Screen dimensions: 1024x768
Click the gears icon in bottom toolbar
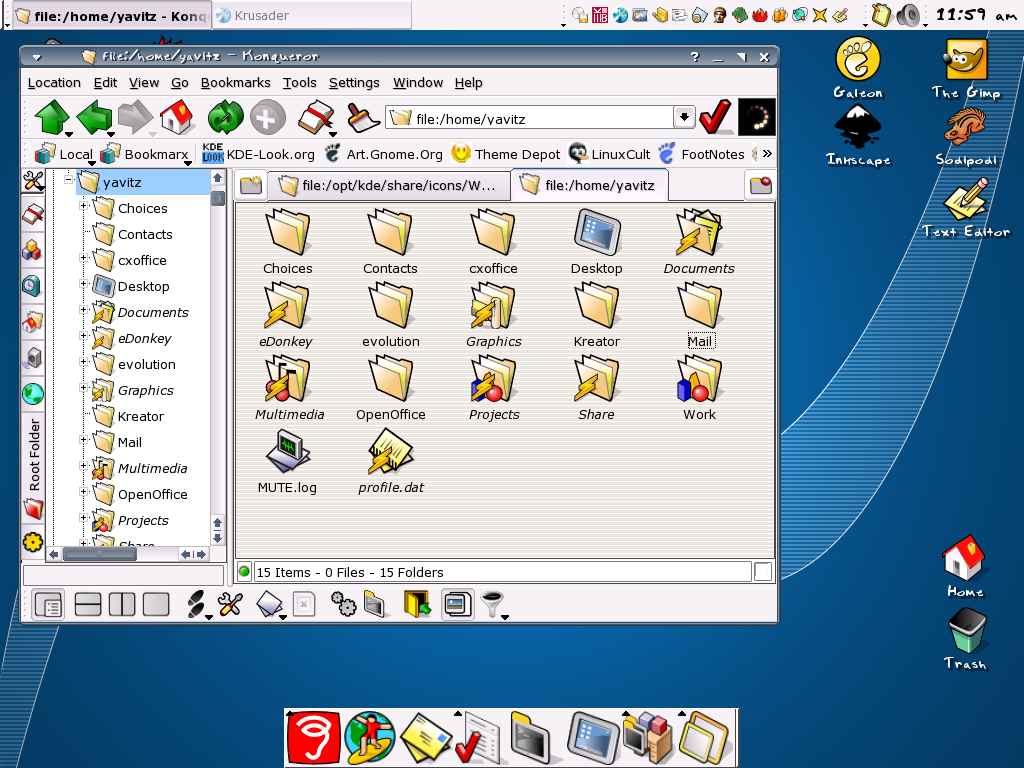pos(343,604)
